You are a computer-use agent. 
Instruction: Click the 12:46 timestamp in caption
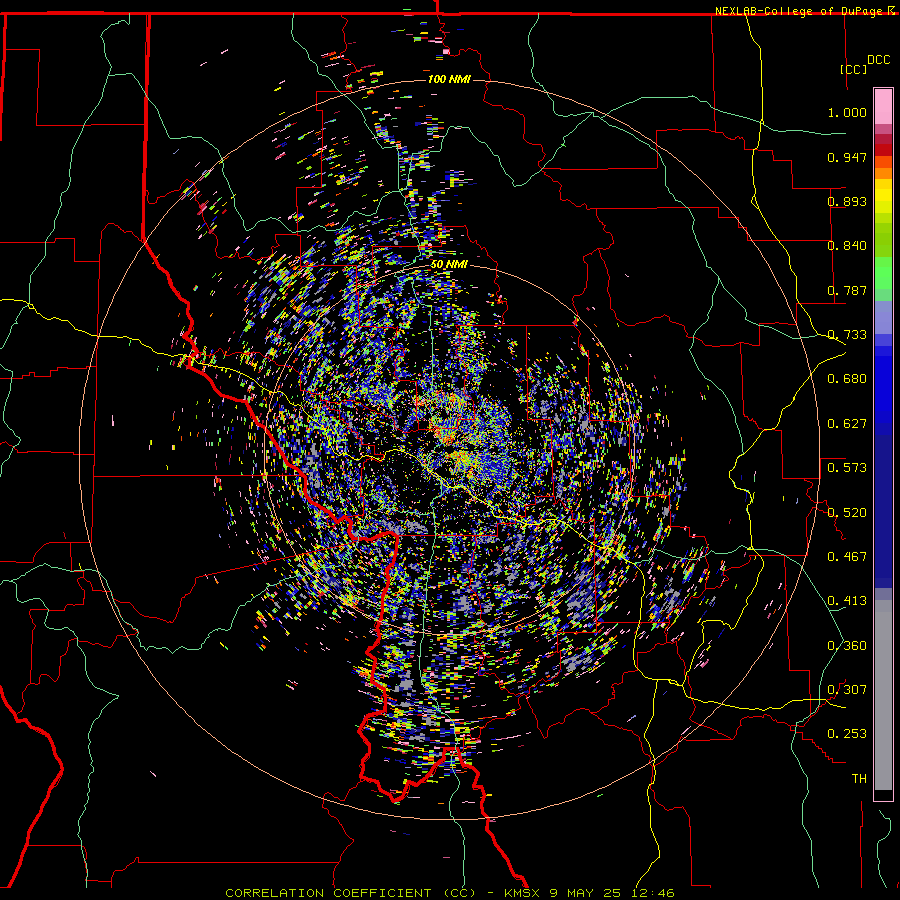pos(654,893)
